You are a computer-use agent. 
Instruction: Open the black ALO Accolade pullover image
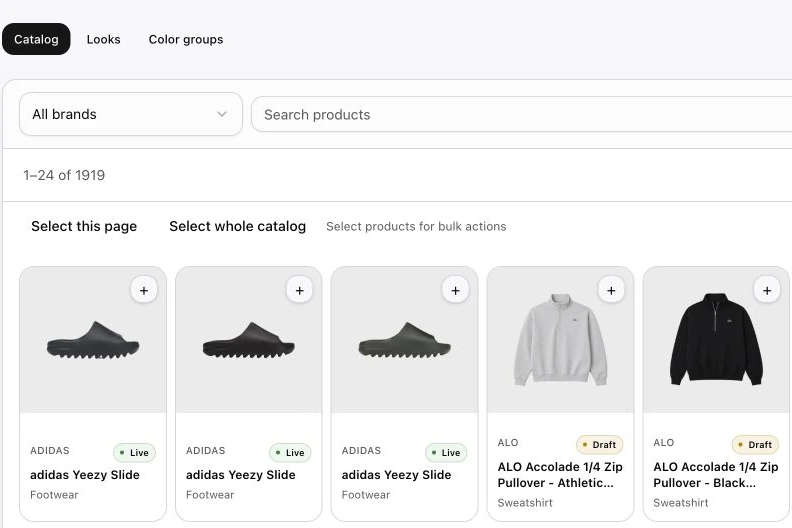pyautogui.click(x=716, y=340)
